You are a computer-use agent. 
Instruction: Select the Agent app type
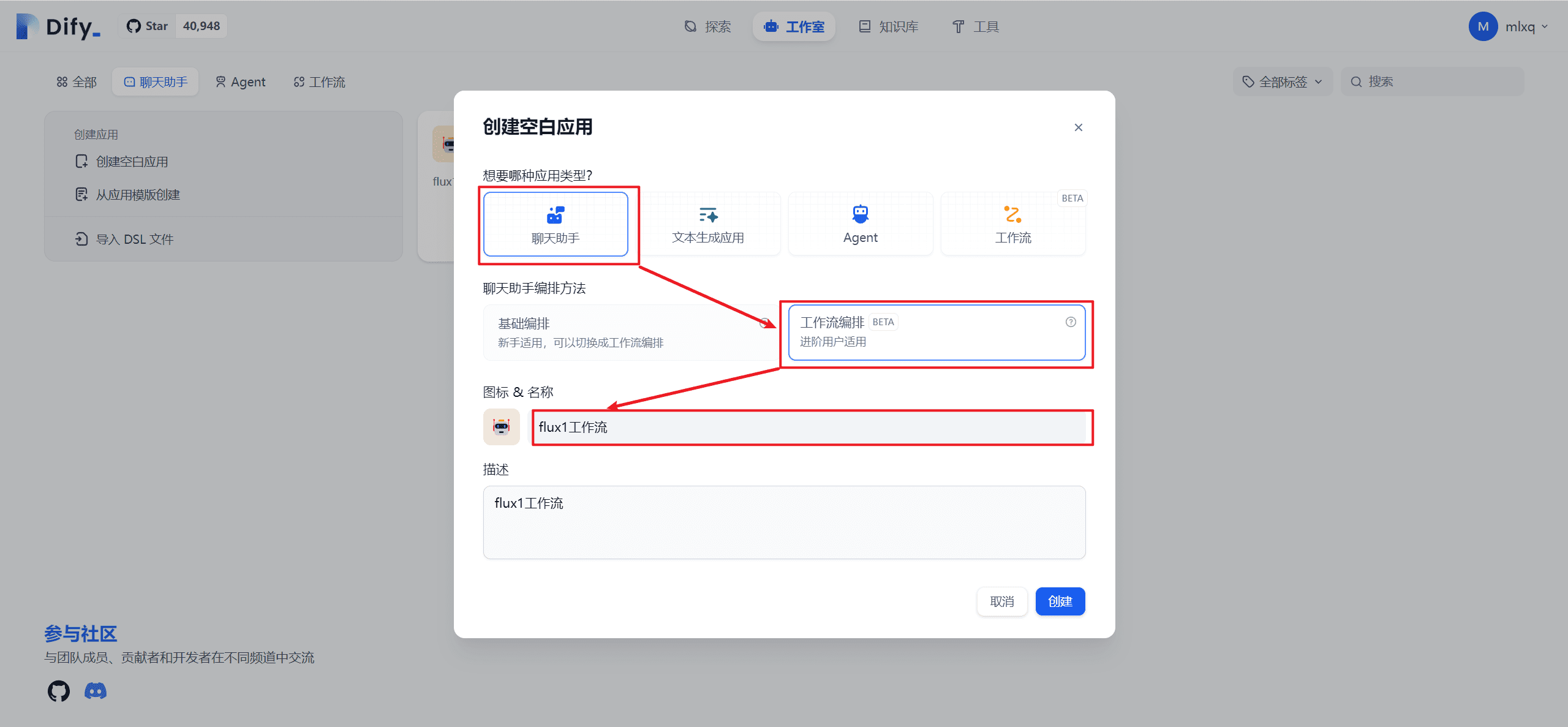(861, 224)
